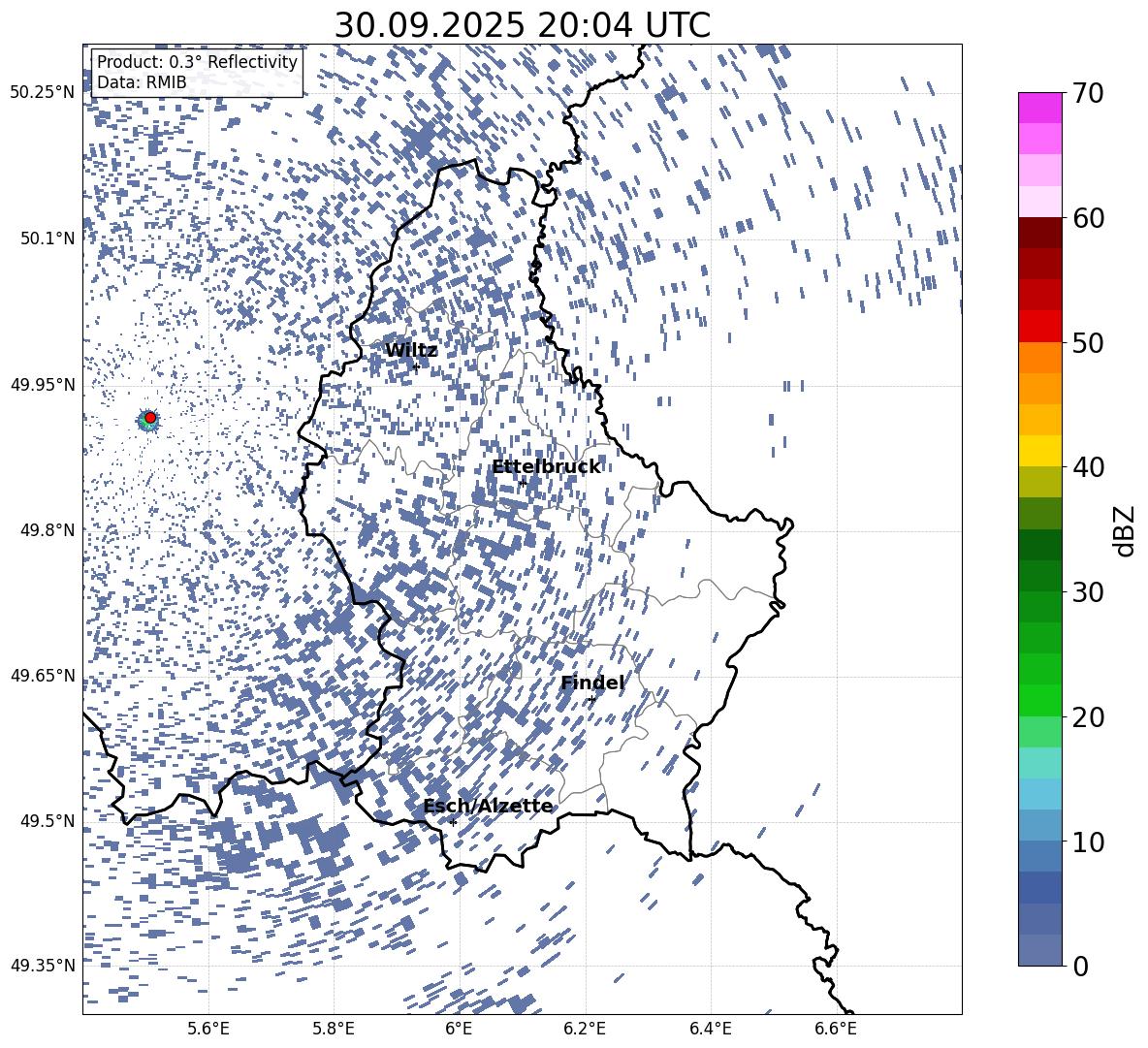The width and height of the screenshot is (1148, 1048).
Task: Click the 6.4°E longitude tick label
Action: pos(710,1029)
